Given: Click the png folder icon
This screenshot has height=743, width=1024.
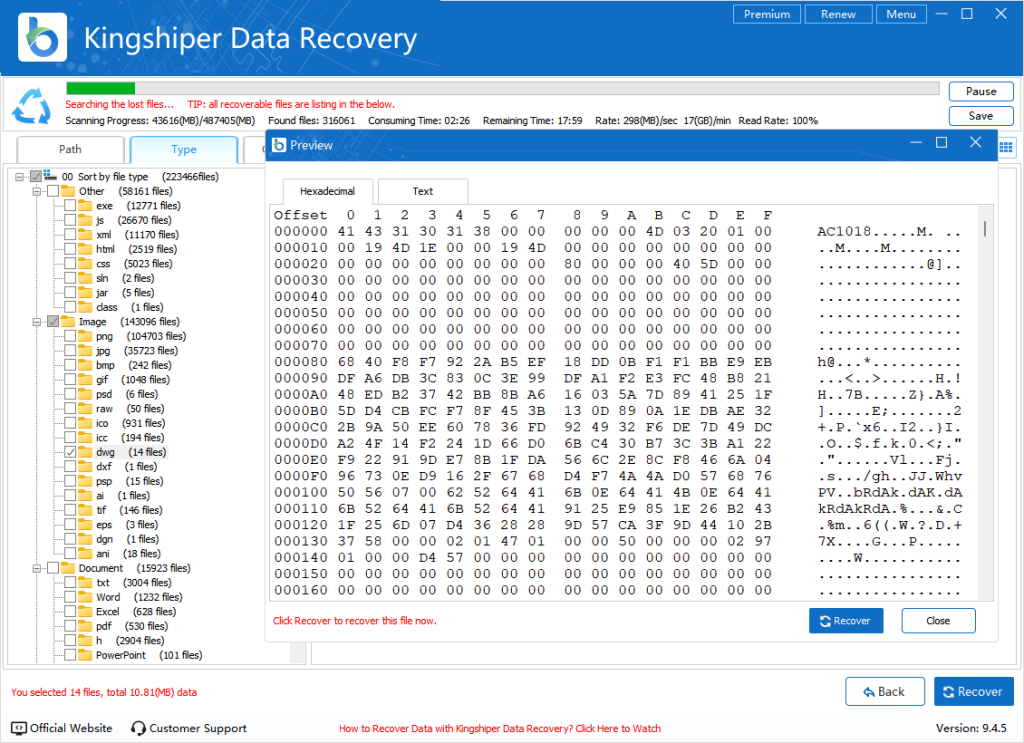Looking at the screenshot, I should pos(85,336).
